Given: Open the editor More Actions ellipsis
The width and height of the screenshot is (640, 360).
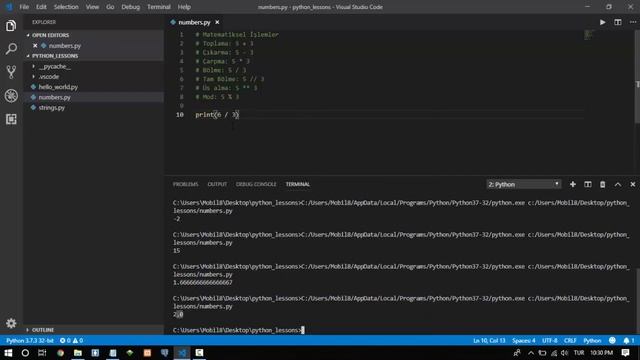Looking at the screenshot, I should tap(633, 22).
